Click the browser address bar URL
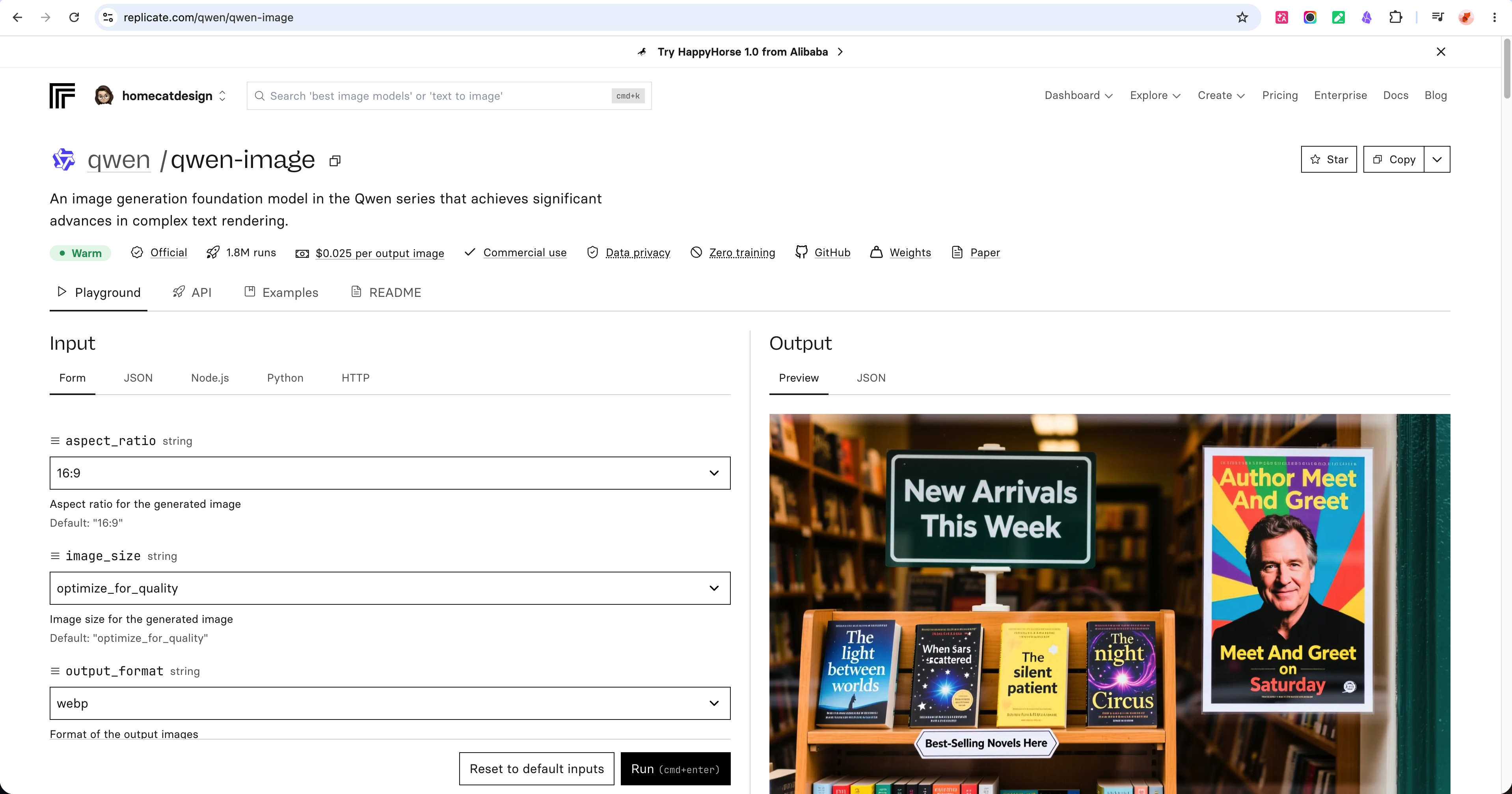 tap(209, 18)
